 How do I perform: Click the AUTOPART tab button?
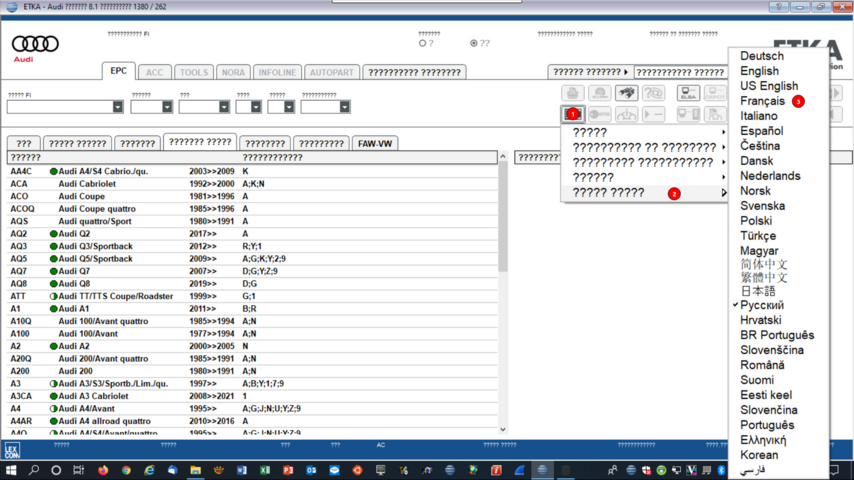332,72
